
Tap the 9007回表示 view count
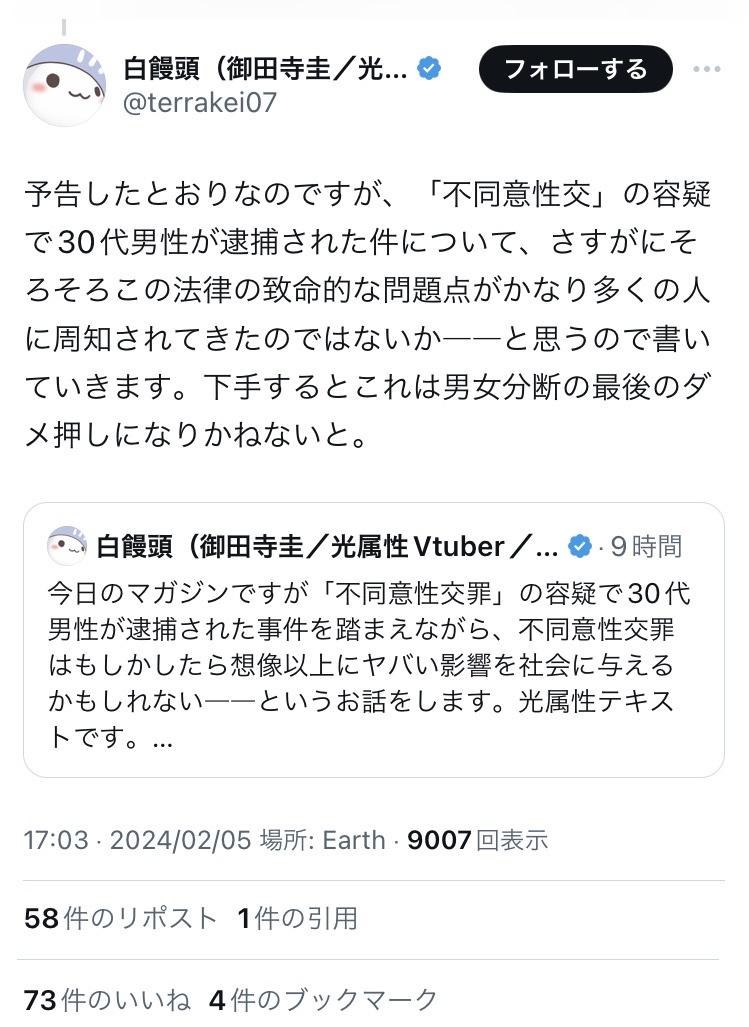(x=477, y=840)
